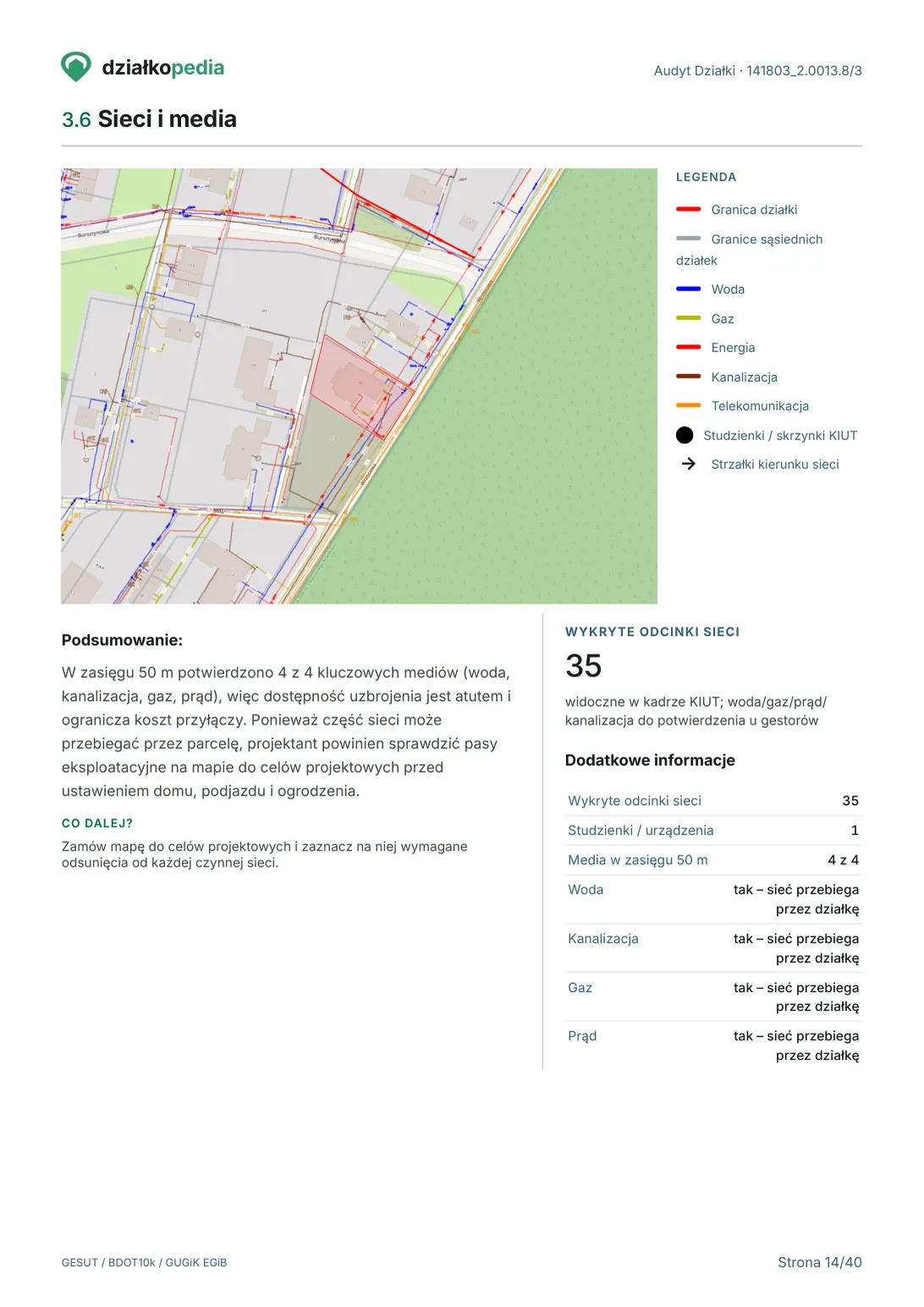Click the CO DALEJ? heading

point(97,823)
